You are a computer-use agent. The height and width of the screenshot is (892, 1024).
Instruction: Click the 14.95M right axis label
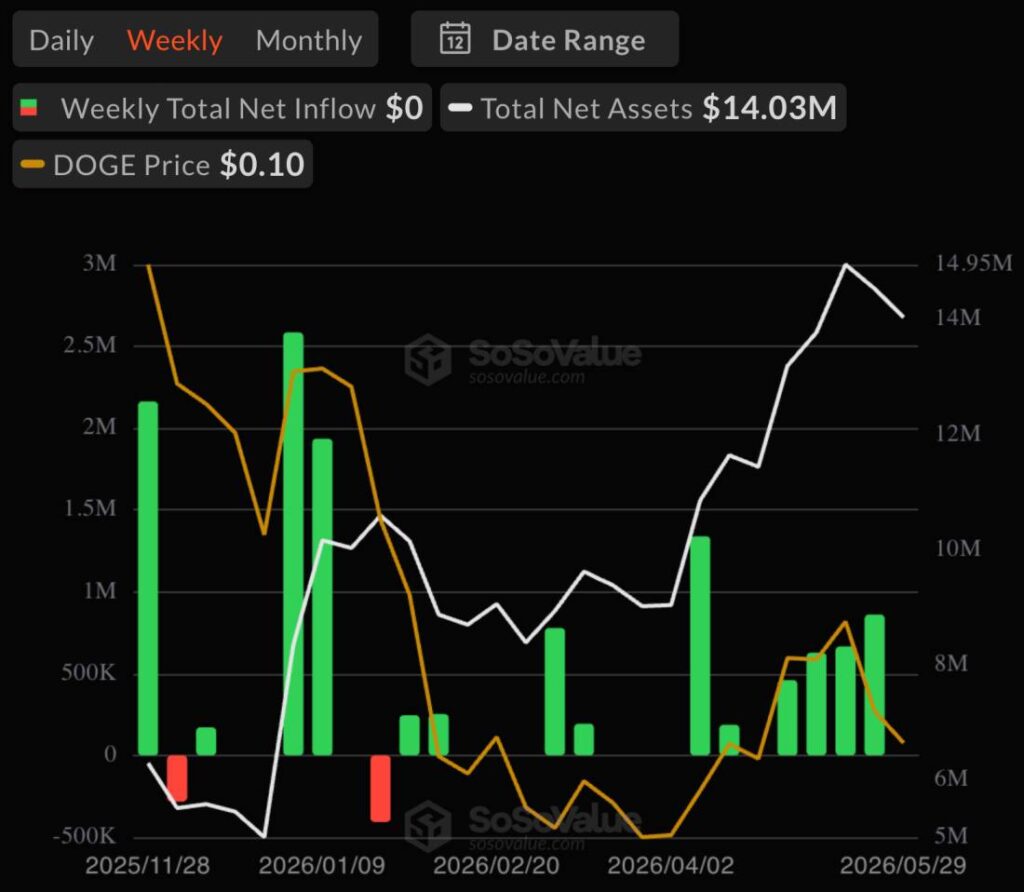974,263
